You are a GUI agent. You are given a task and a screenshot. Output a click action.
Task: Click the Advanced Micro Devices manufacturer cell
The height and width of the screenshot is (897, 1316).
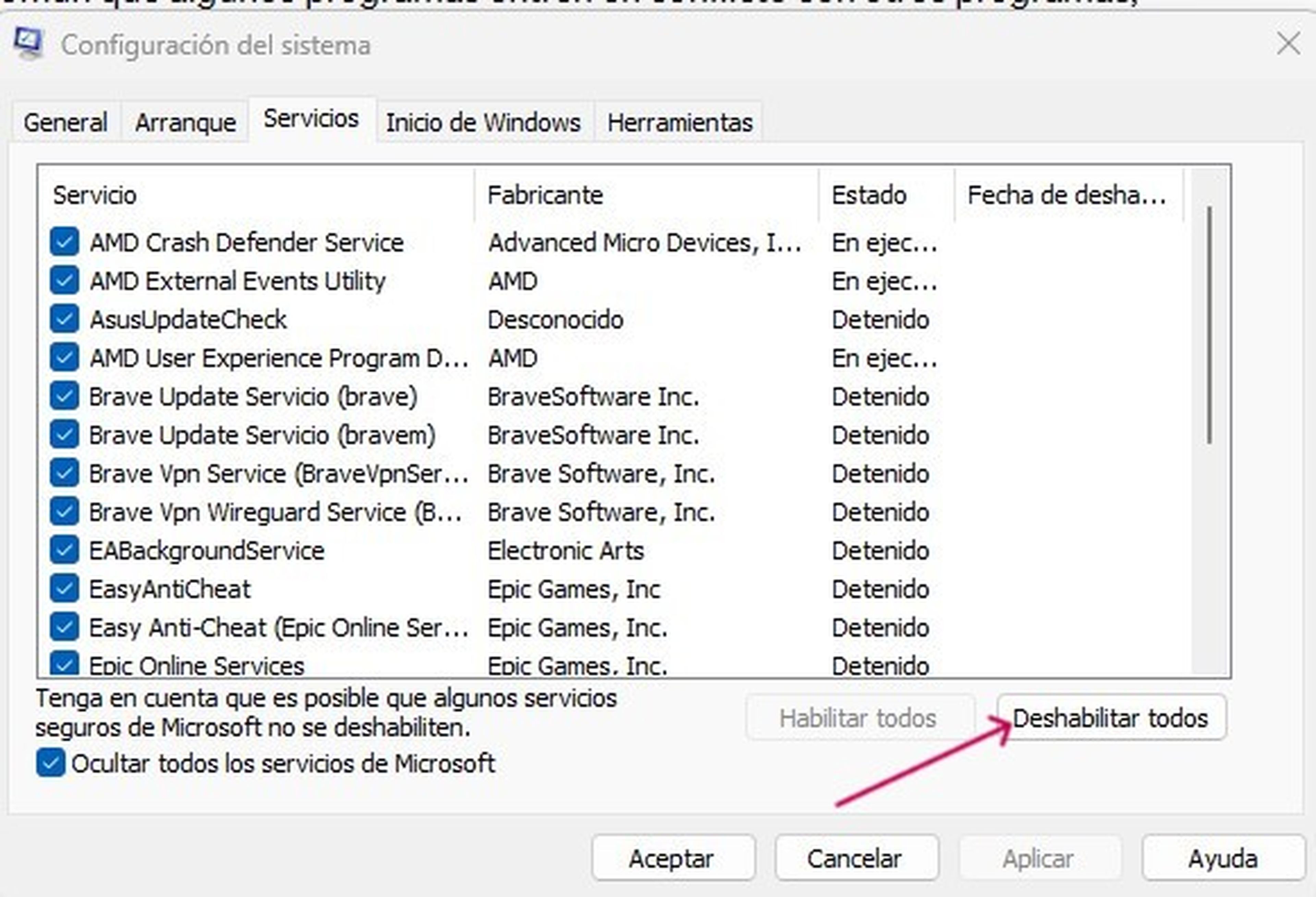[645, 243]
